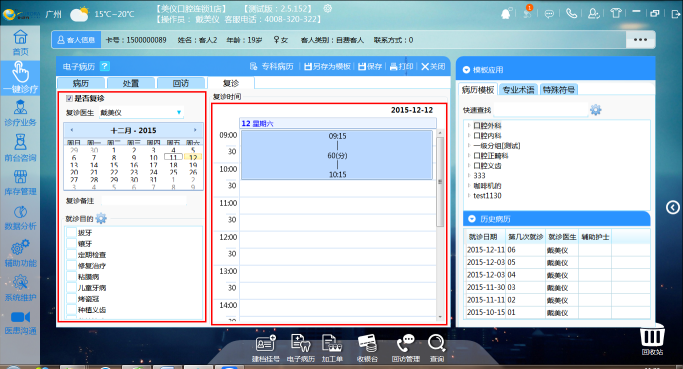
Task: Open the 数据分析 sidebar icon
Action: click(x=20, y=217)
